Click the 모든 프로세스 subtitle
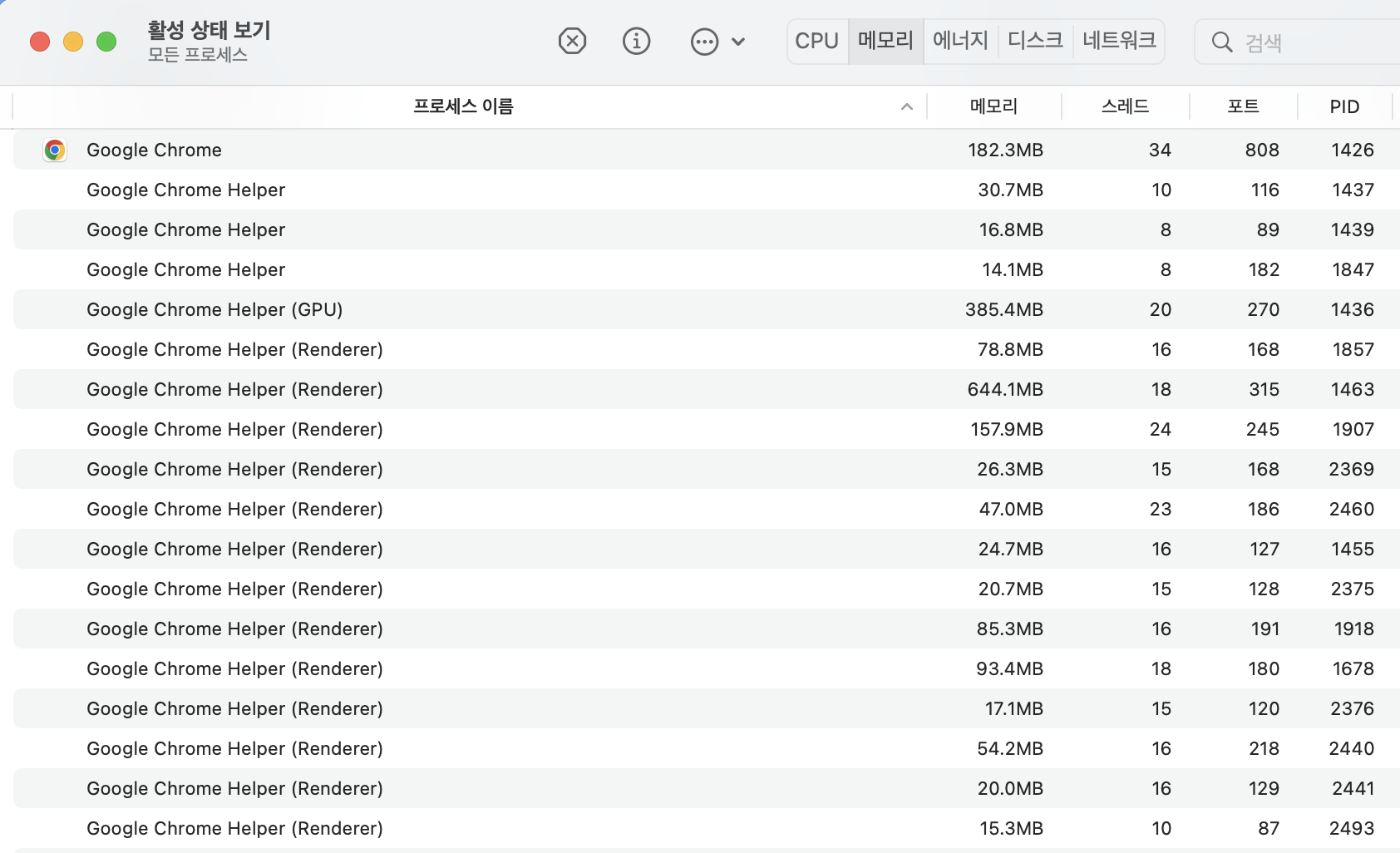 tap(198, 55)
